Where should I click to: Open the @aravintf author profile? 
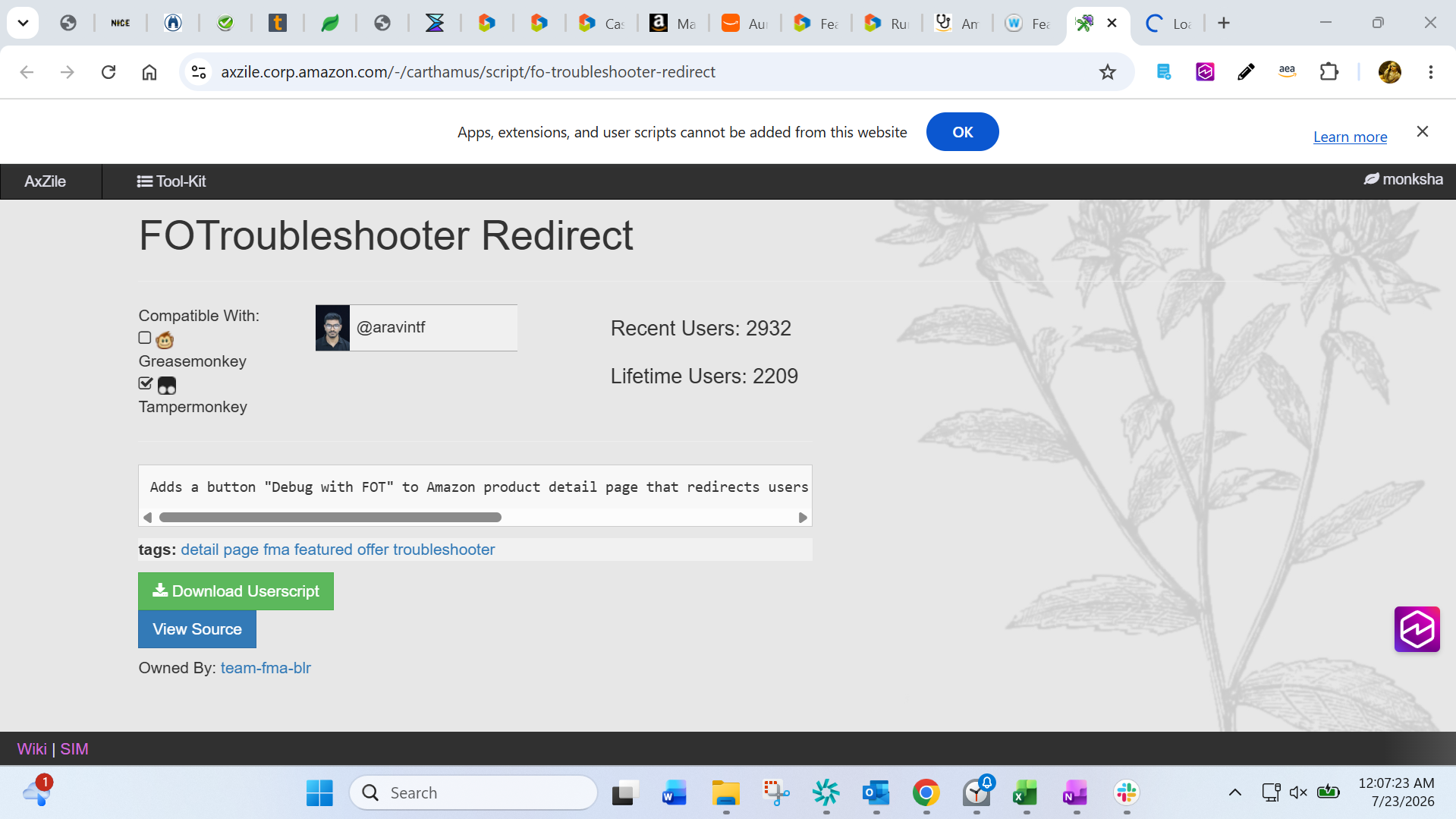pyautogui.click(x=391, y=327)
